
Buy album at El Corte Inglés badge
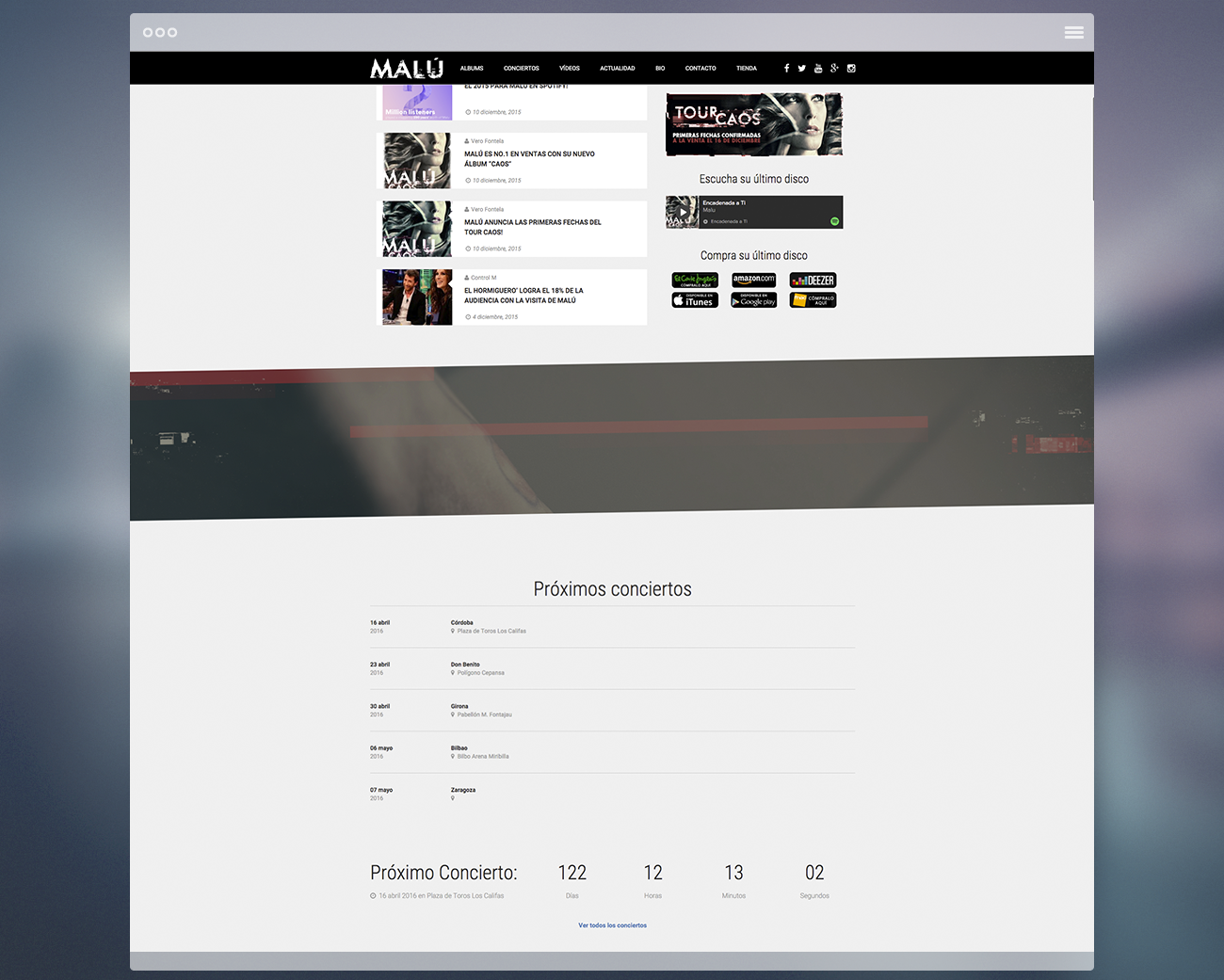point(695,280)
